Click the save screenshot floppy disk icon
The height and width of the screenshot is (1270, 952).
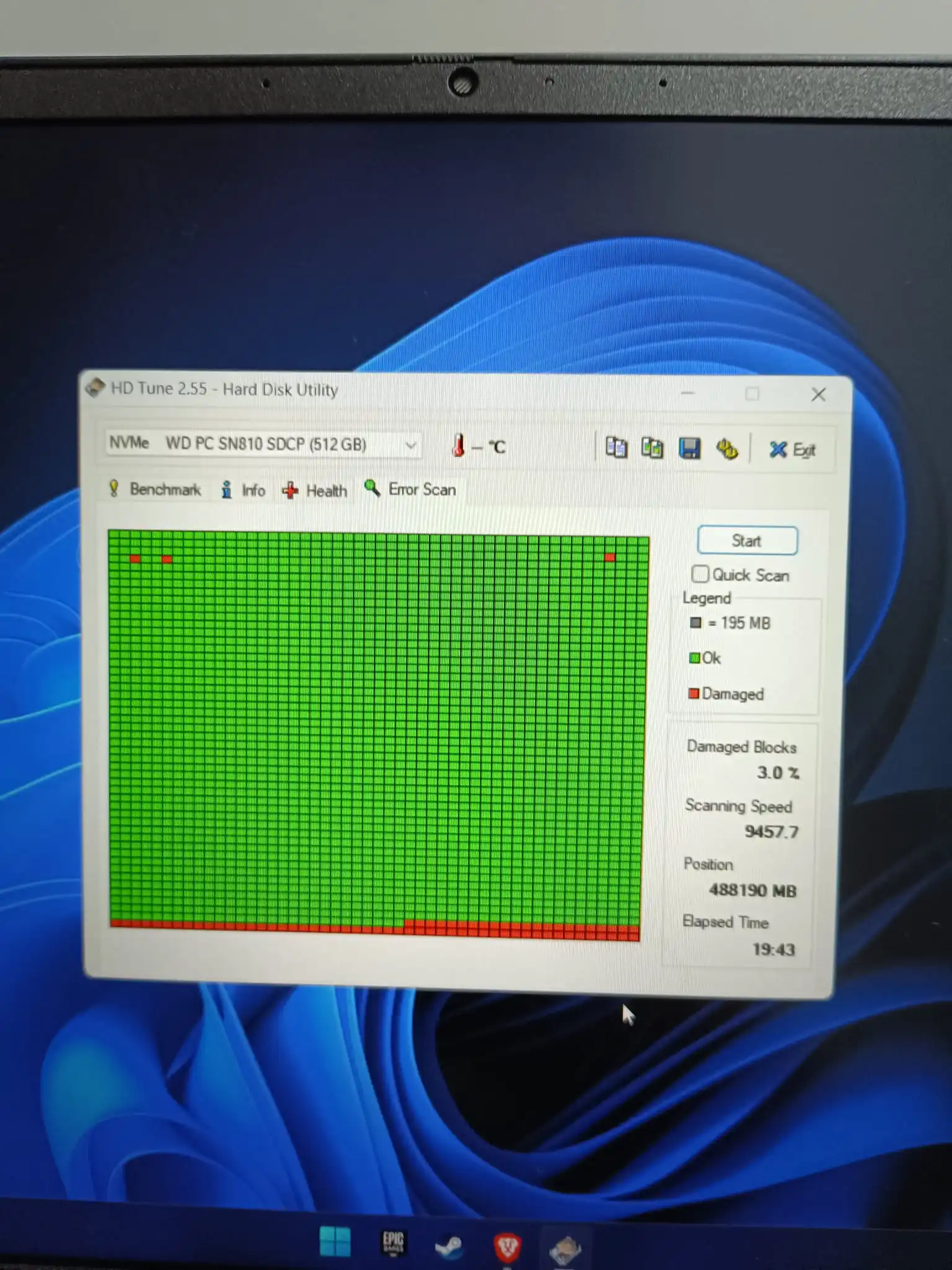(689, 448)
